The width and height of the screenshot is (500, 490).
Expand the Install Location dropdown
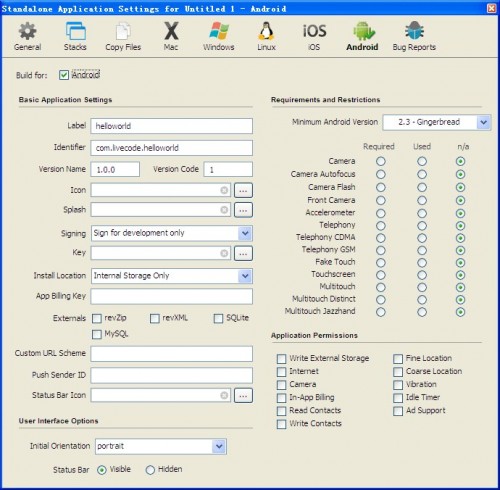click(245, 276)
